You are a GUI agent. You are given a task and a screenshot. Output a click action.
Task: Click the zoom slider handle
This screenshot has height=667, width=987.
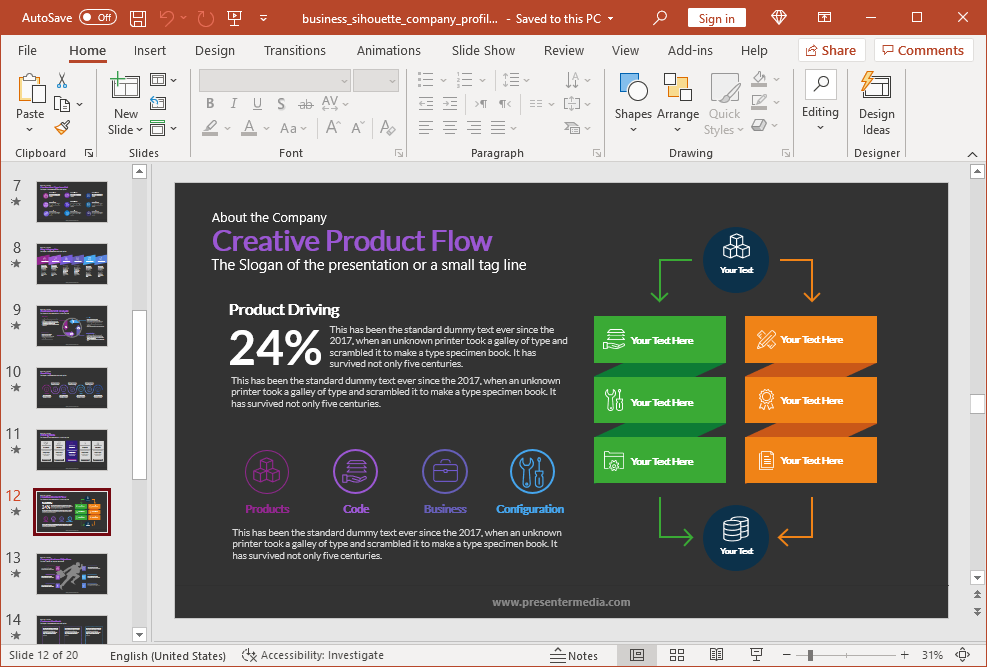point(810,655)
